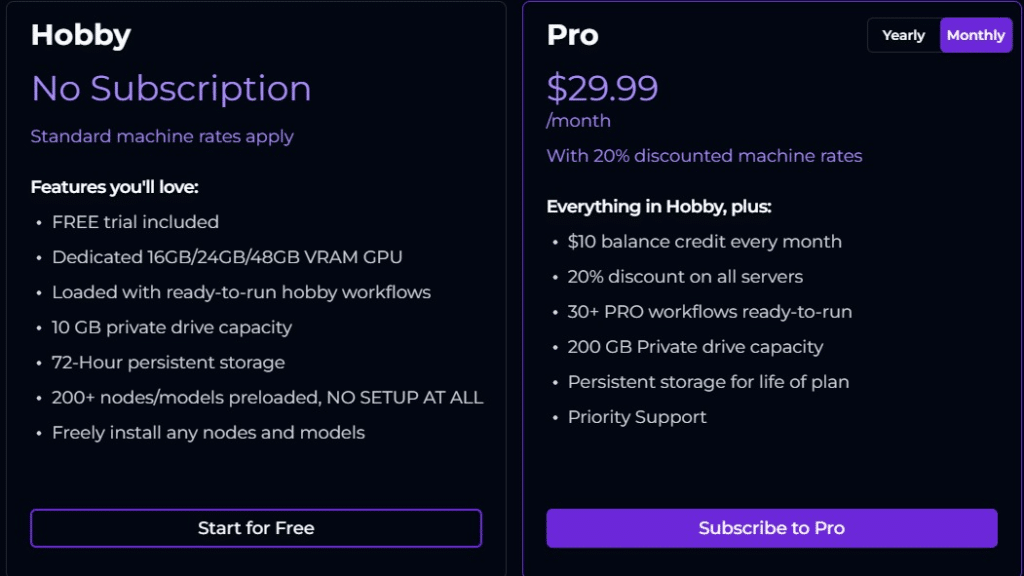Click the 200+ nodes/models preloaded item
Screen dimensions: 1024x576
[267, 398]
